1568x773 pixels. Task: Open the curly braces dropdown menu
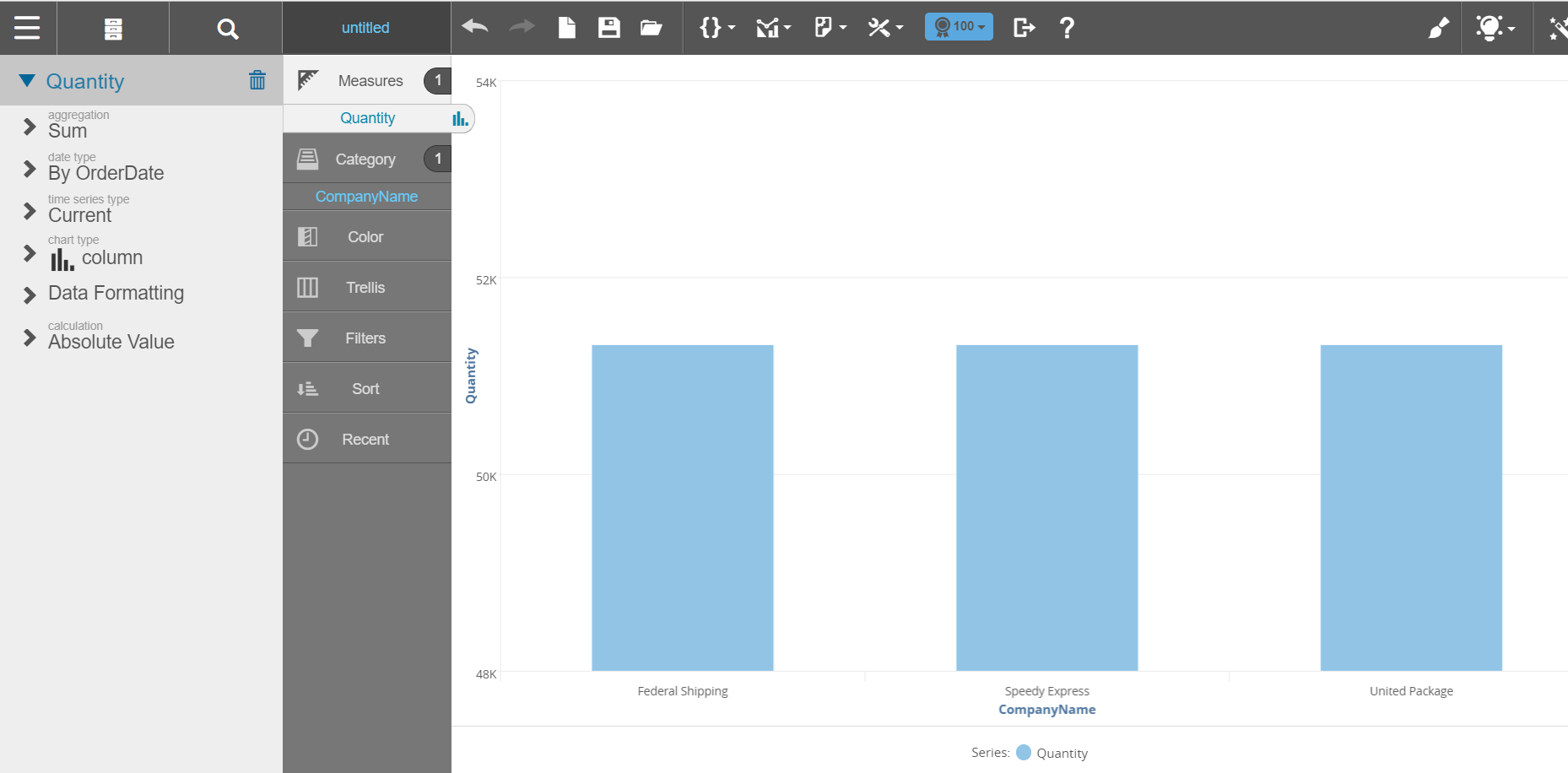click(716, 28)
